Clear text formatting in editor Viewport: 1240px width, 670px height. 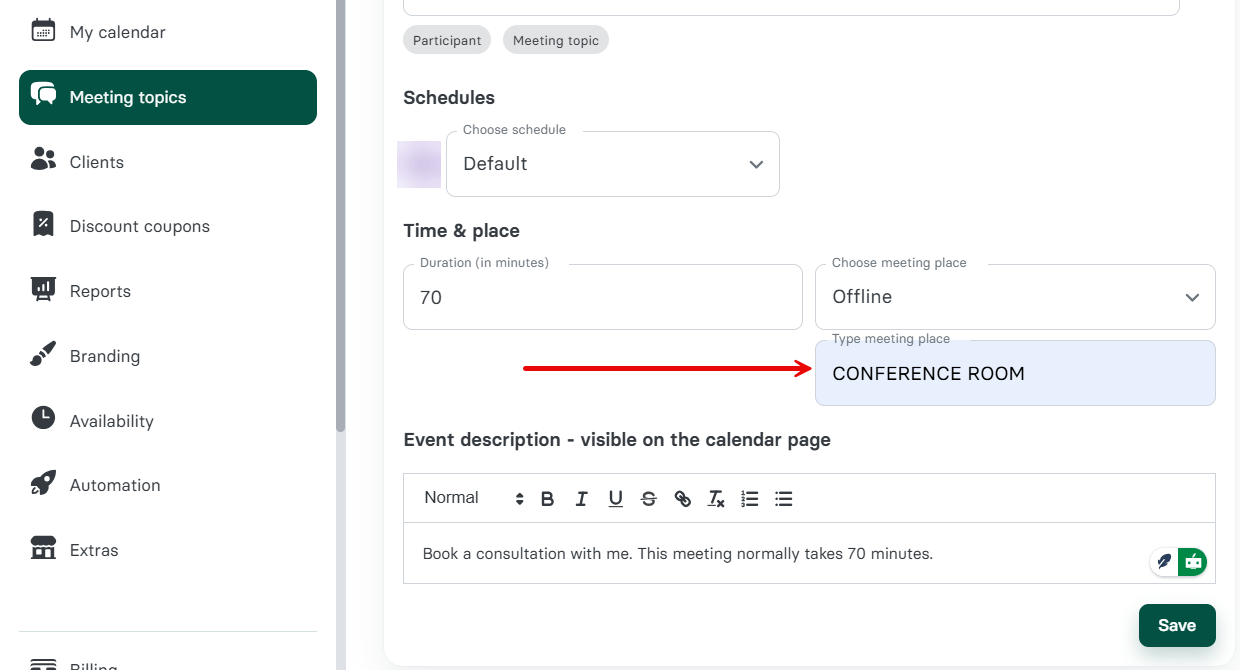716,499
